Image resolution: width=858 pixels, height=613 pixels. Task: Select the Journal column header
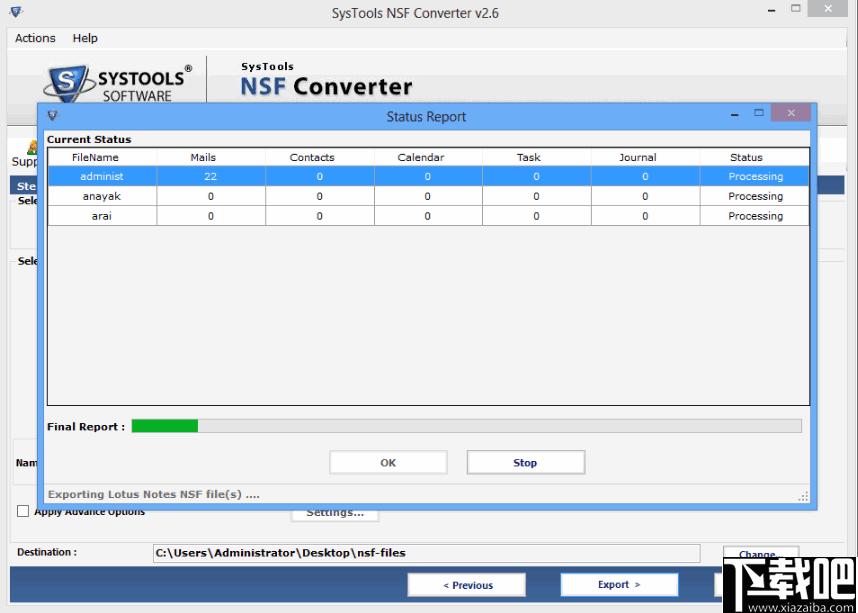pos(646,157)
